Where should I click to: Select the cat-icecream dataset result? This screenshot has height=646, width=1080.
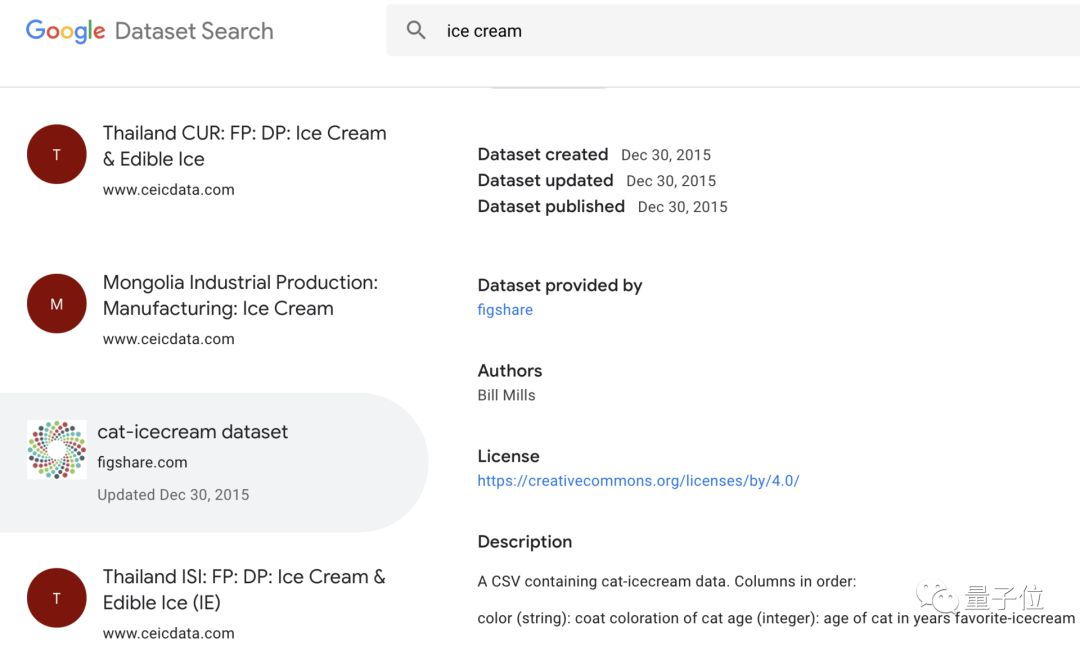click(x=192, y=432)
